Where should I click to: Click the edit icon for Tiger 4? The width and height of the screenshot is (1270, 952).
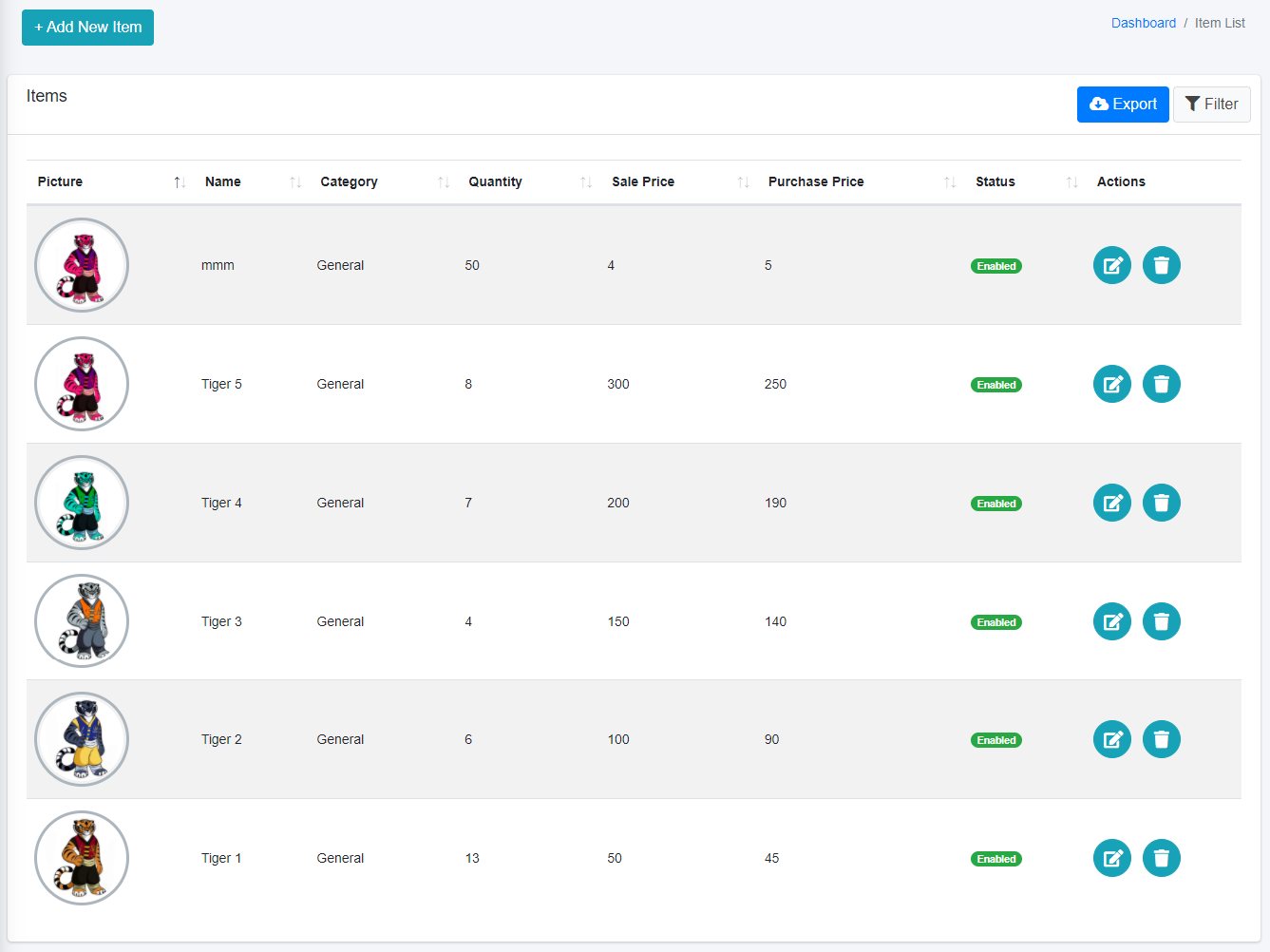(x=1111, y=503)
